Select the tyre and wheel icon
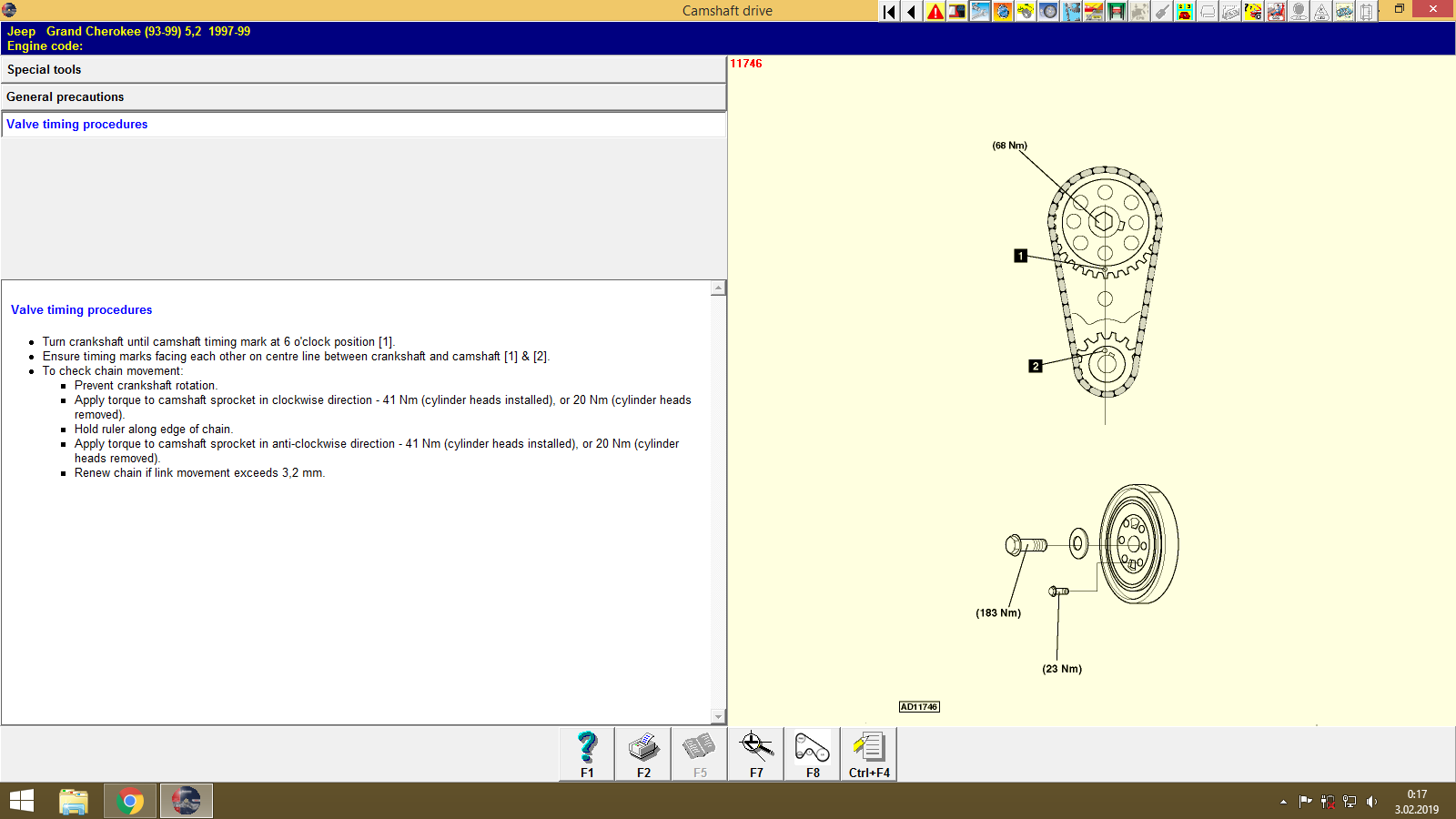 [x=1048, y=12]
